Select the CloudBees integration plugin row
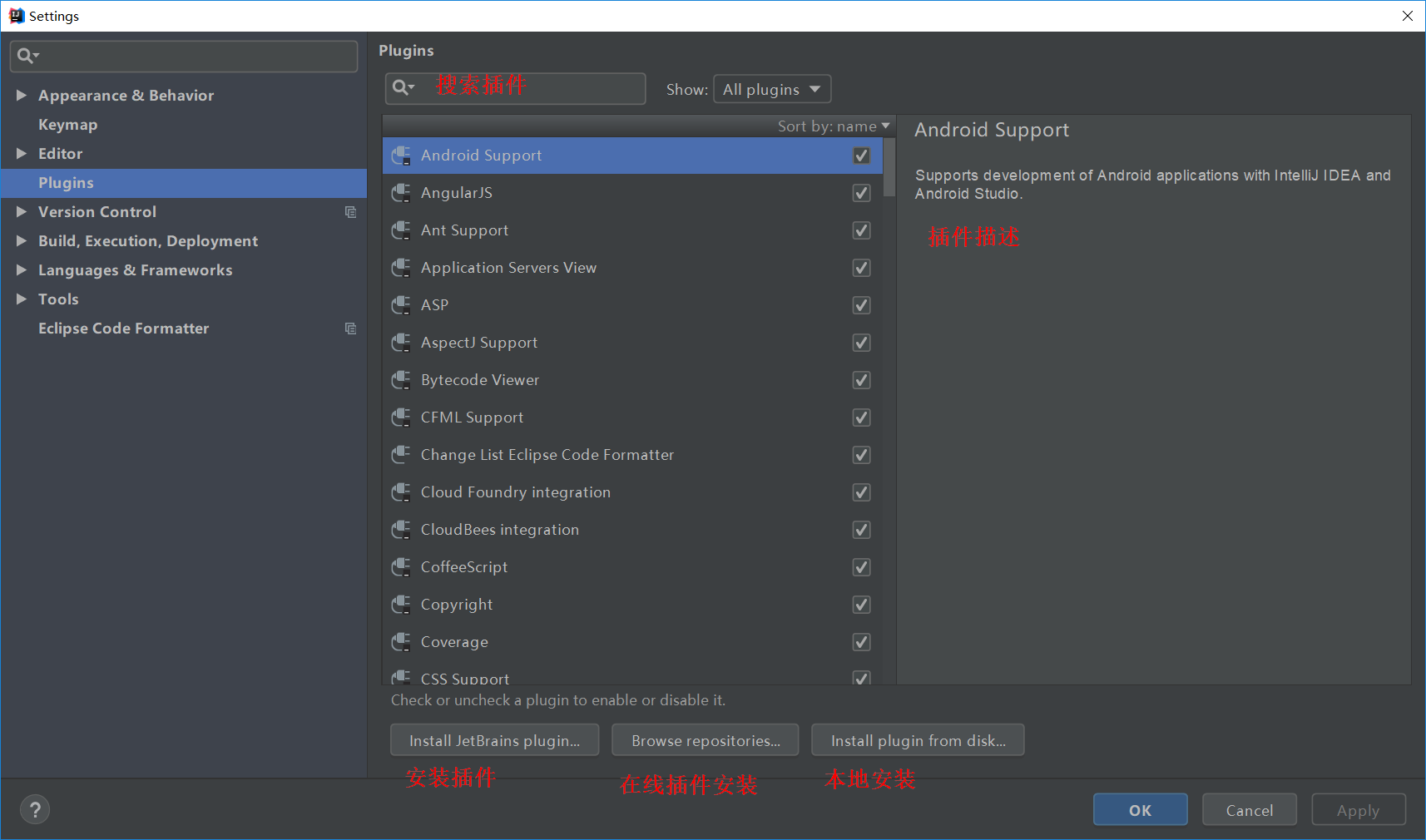This screenshot has height=840, width=1426. [632, 530]
